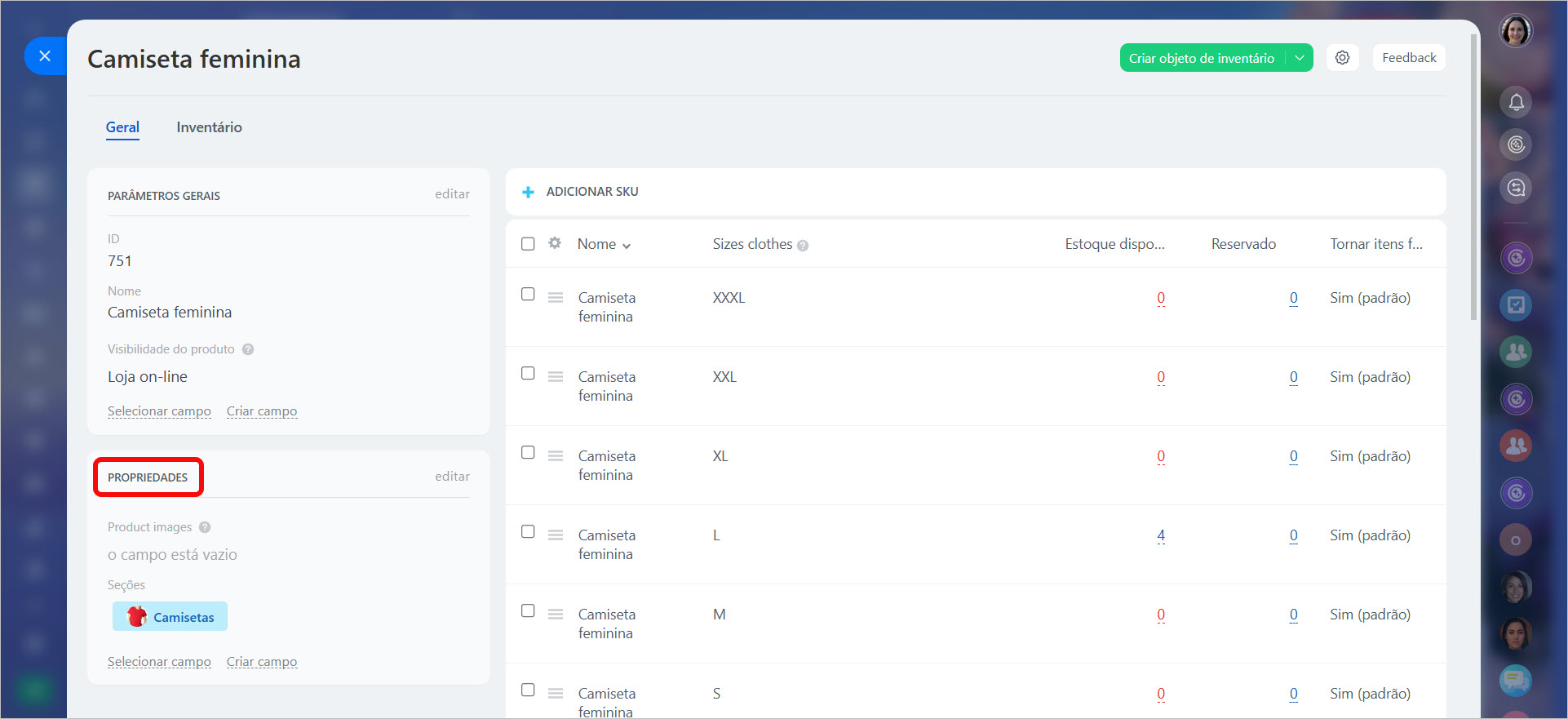The height and width of the screenshot is (719, 1568).
Task: Click the Reservado column header
Action: click(x=1243, y=244)
